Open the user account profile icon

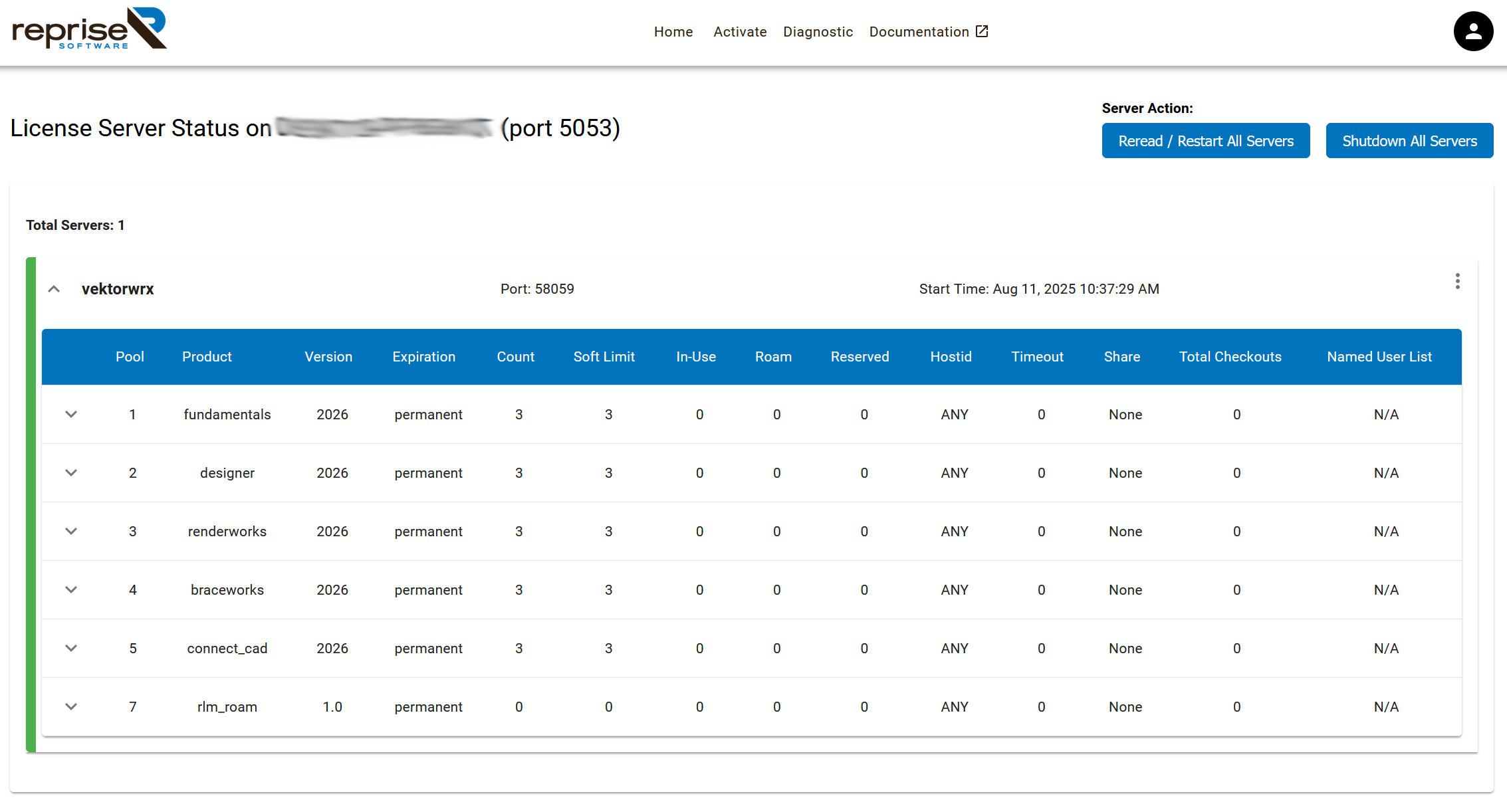coord(1472,31)
